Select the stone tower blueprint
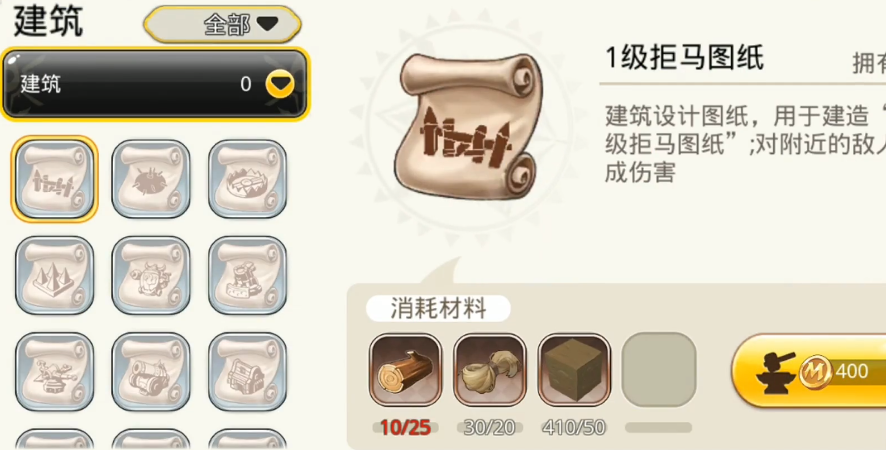Viewport: 886px width, 450px height. (247, 275)
